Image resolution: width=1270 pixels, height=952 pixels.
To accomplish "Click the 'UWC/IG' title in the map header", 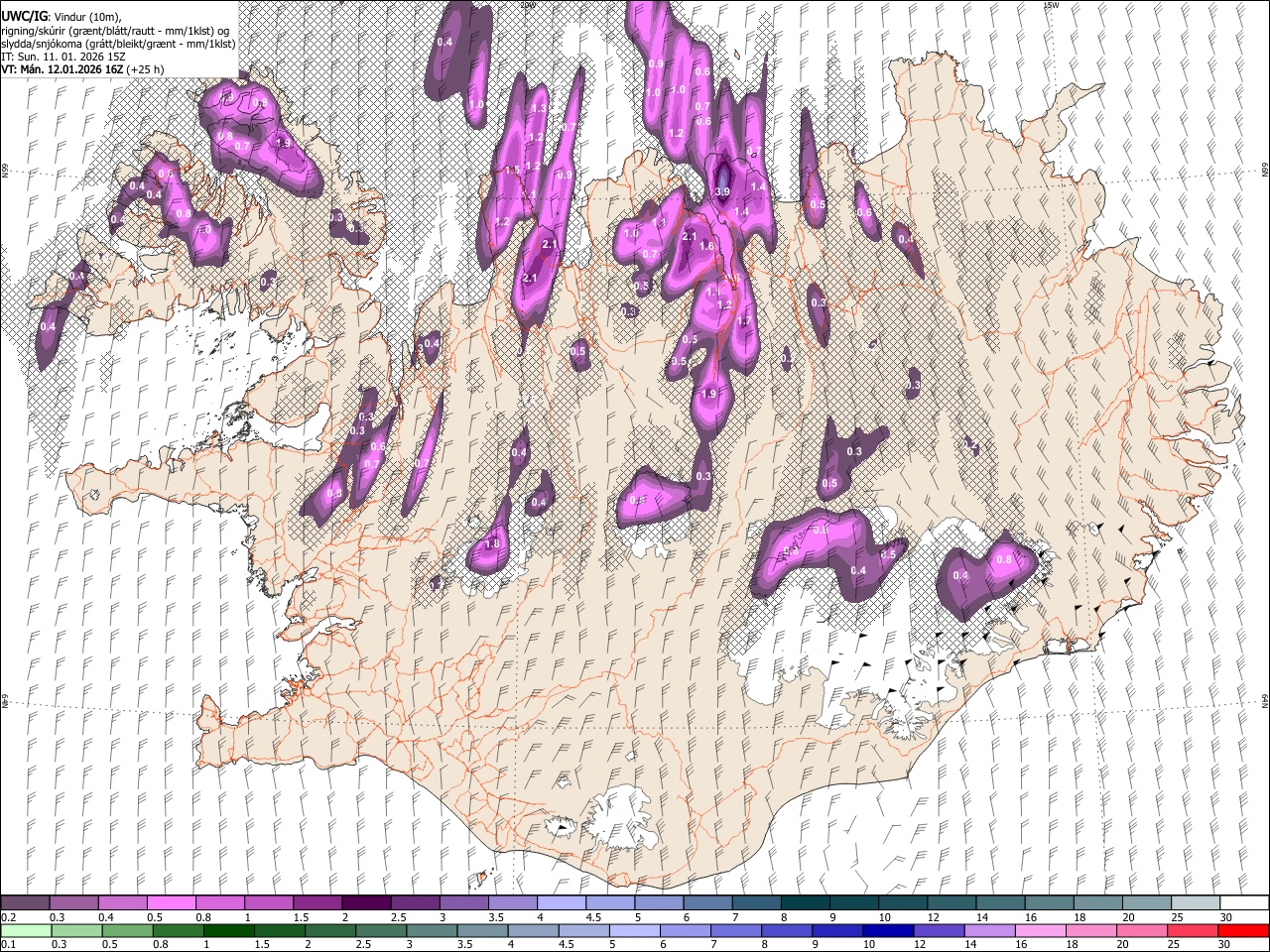I will click(x=24, y=17).
